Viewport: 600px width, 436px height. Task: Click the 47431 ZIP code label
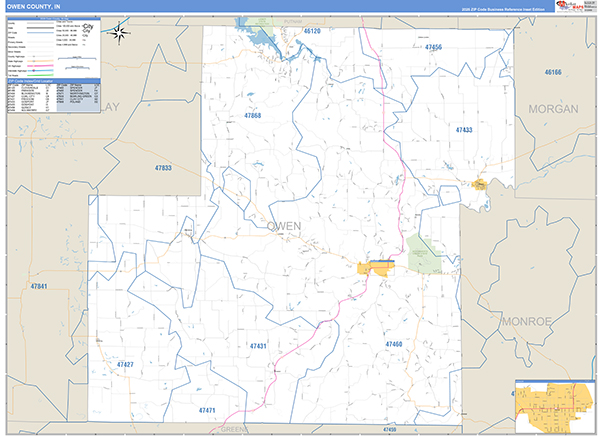pos(258,345)
